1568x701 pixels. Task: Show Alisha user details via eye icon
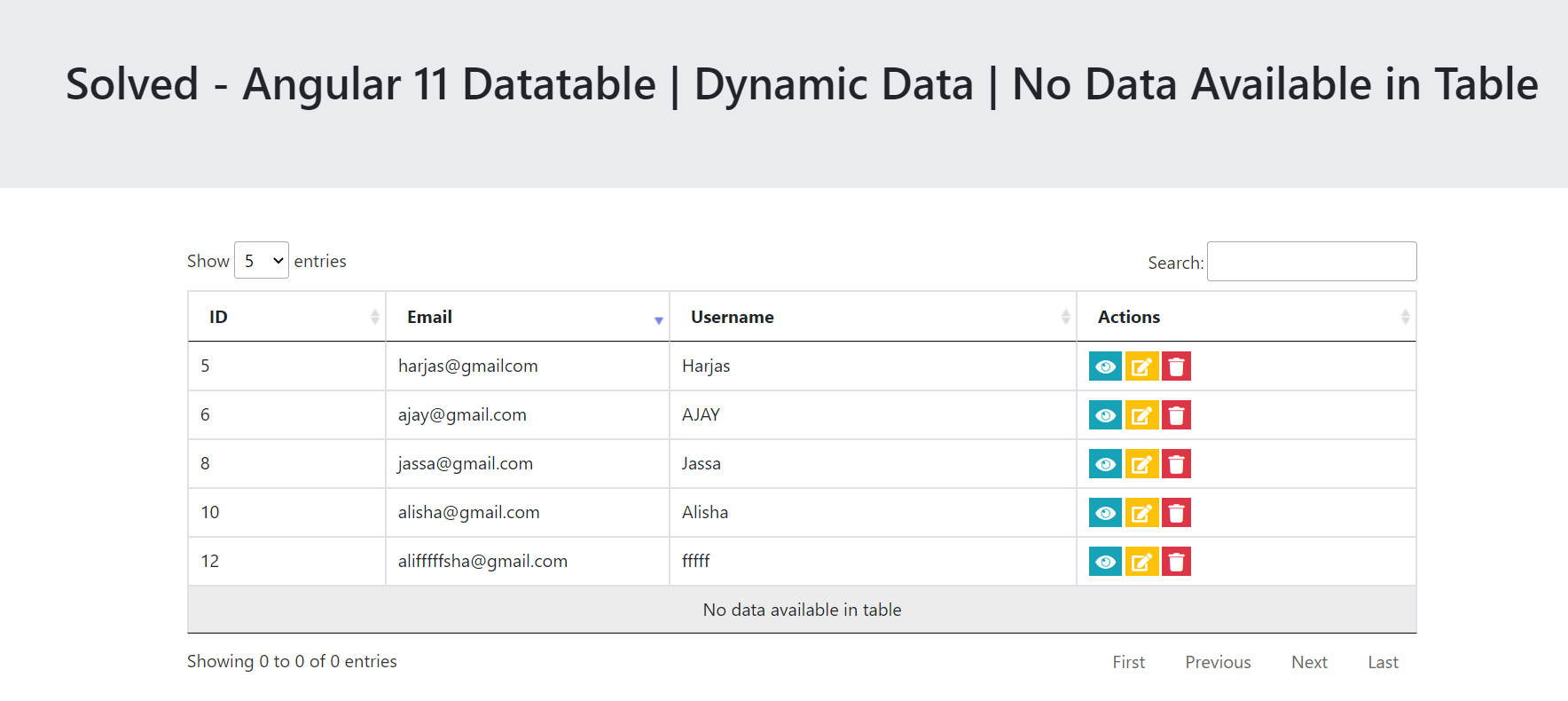[1105, 513]
